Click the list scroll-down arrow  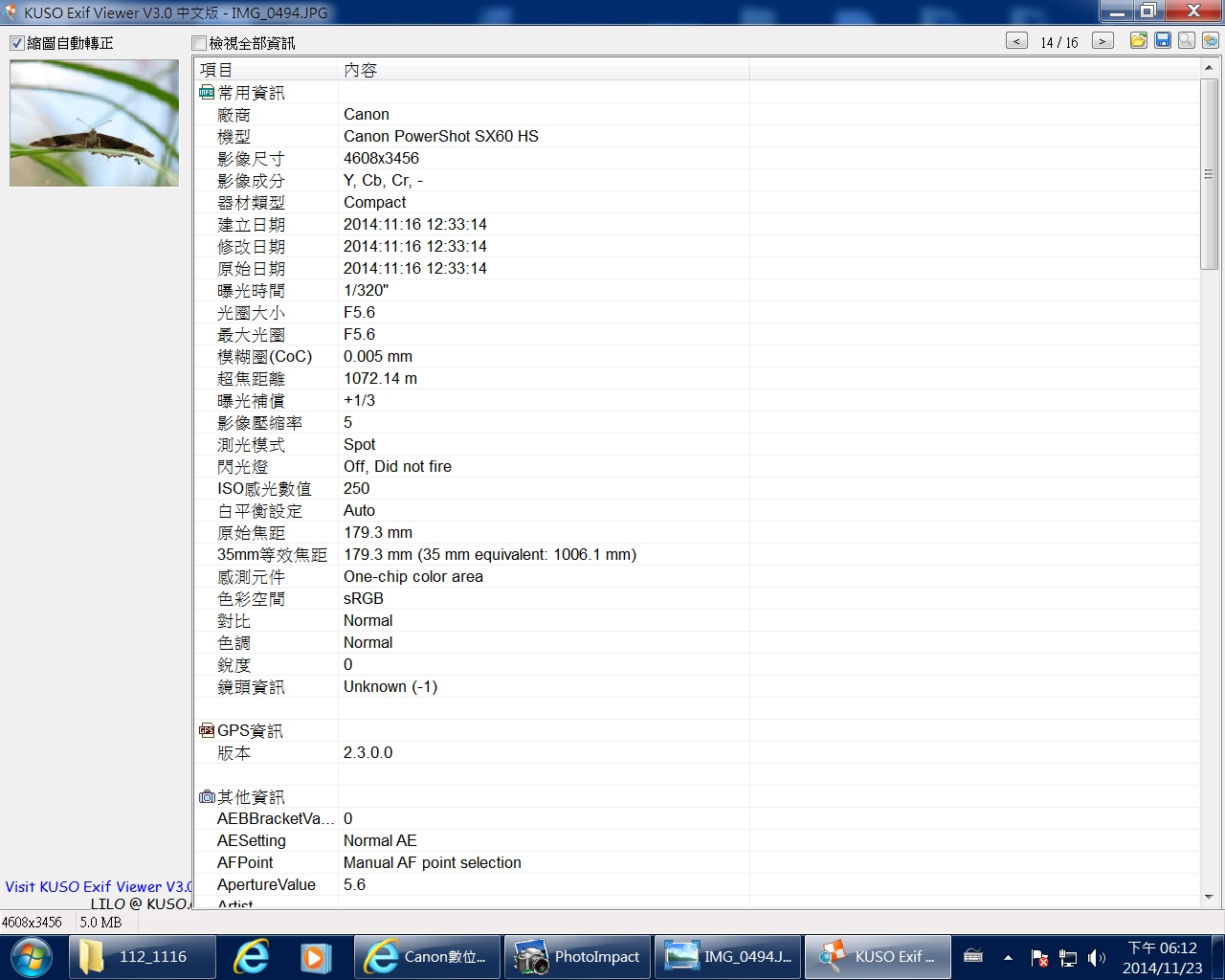coord(1209,897)
